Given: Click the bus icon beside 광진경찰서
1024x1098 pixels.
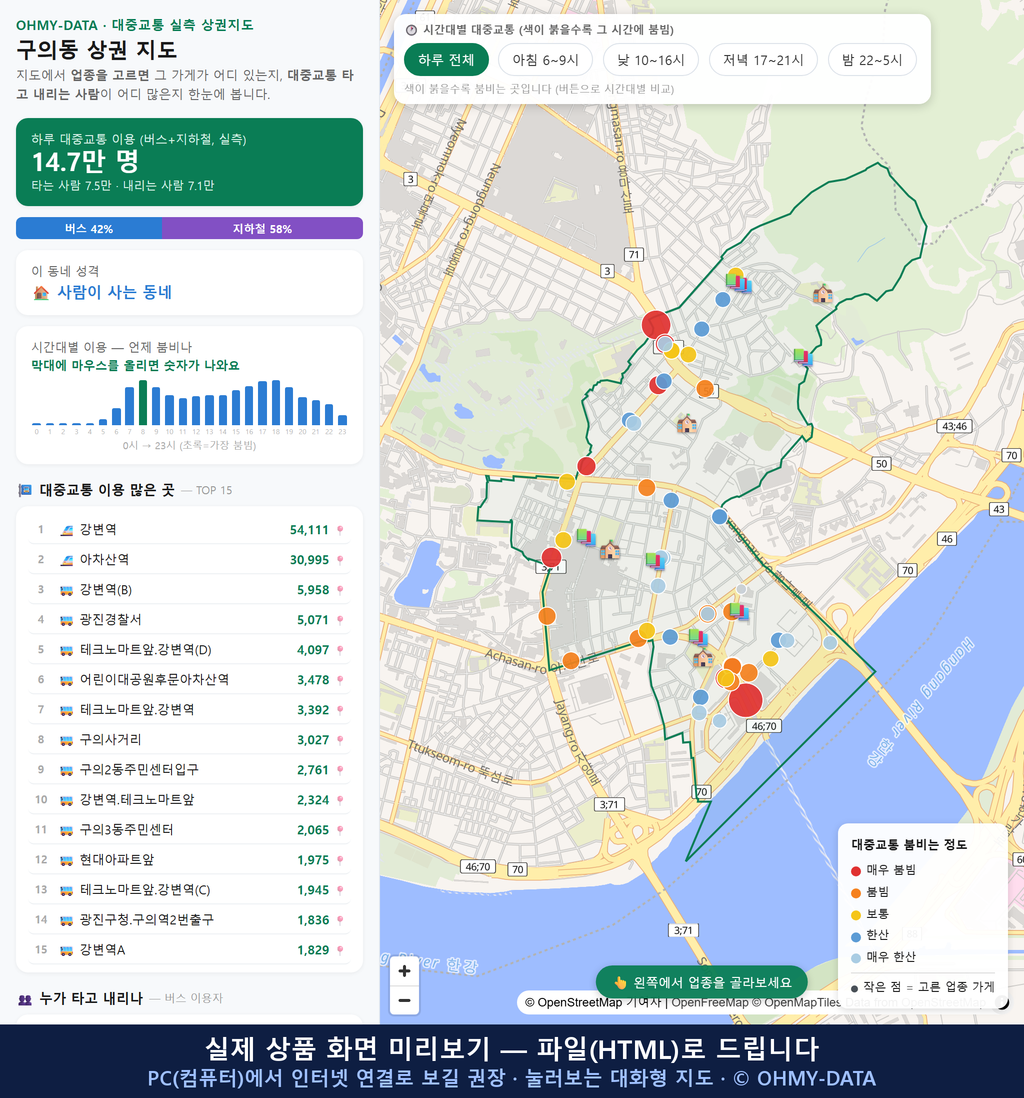Looking at the screenshot, I should [67, 620].
